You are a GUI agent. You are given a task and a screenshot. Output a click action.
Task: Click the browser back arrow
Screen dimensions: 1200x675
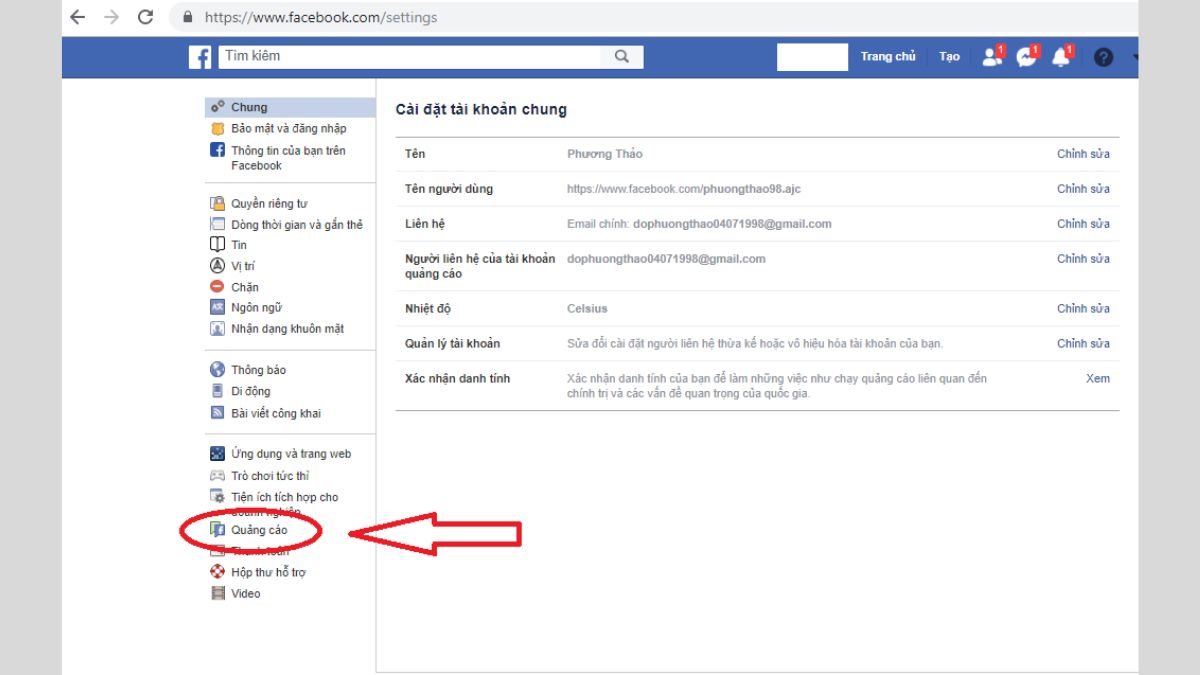78,17
